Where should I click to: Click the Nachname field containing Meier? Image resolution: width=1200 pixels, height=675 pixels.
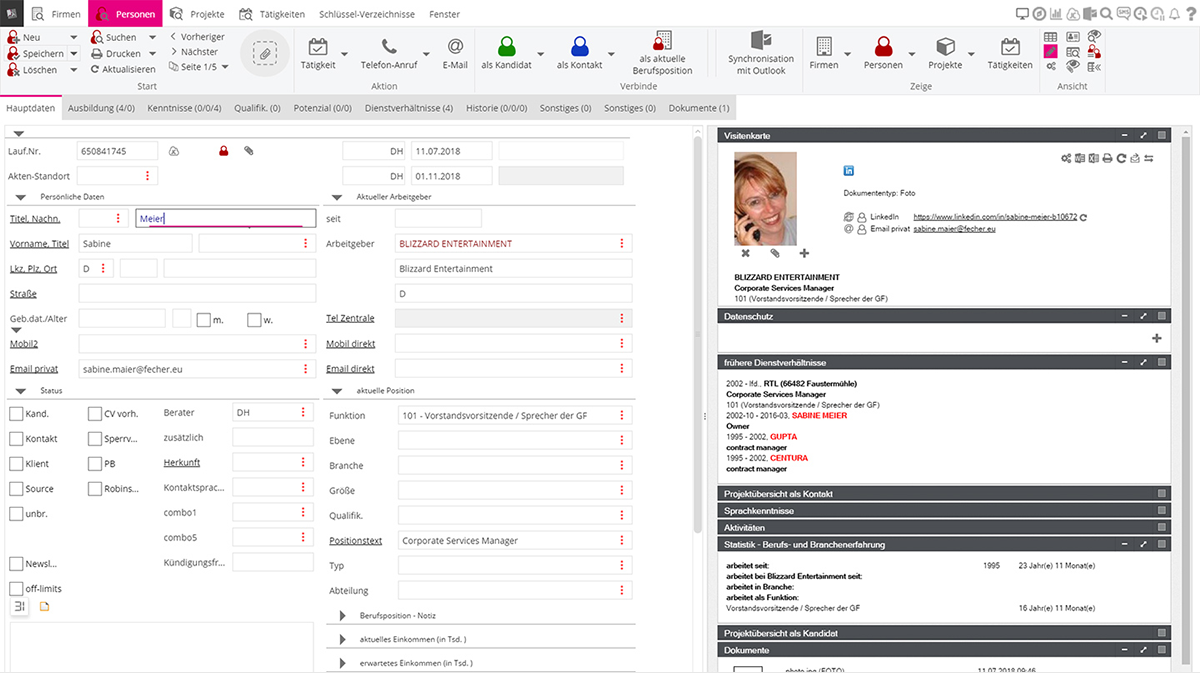click(226, 218)
